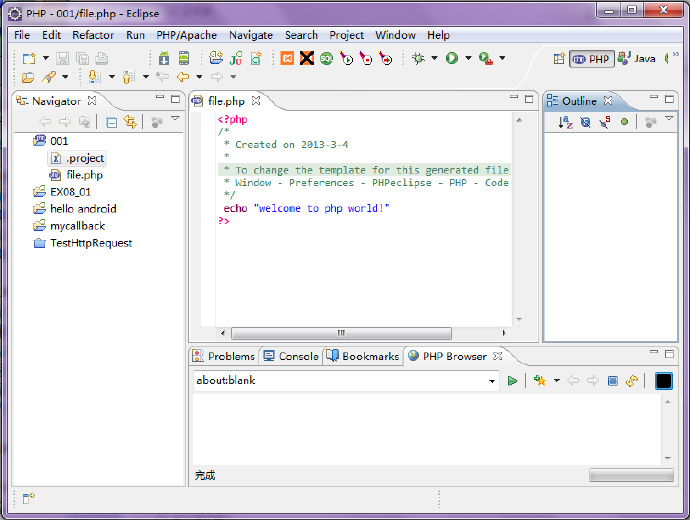This screenshot has height=520, width=690.
Task: Open the favorites dropdown next to star
Action: click(557, 381)
